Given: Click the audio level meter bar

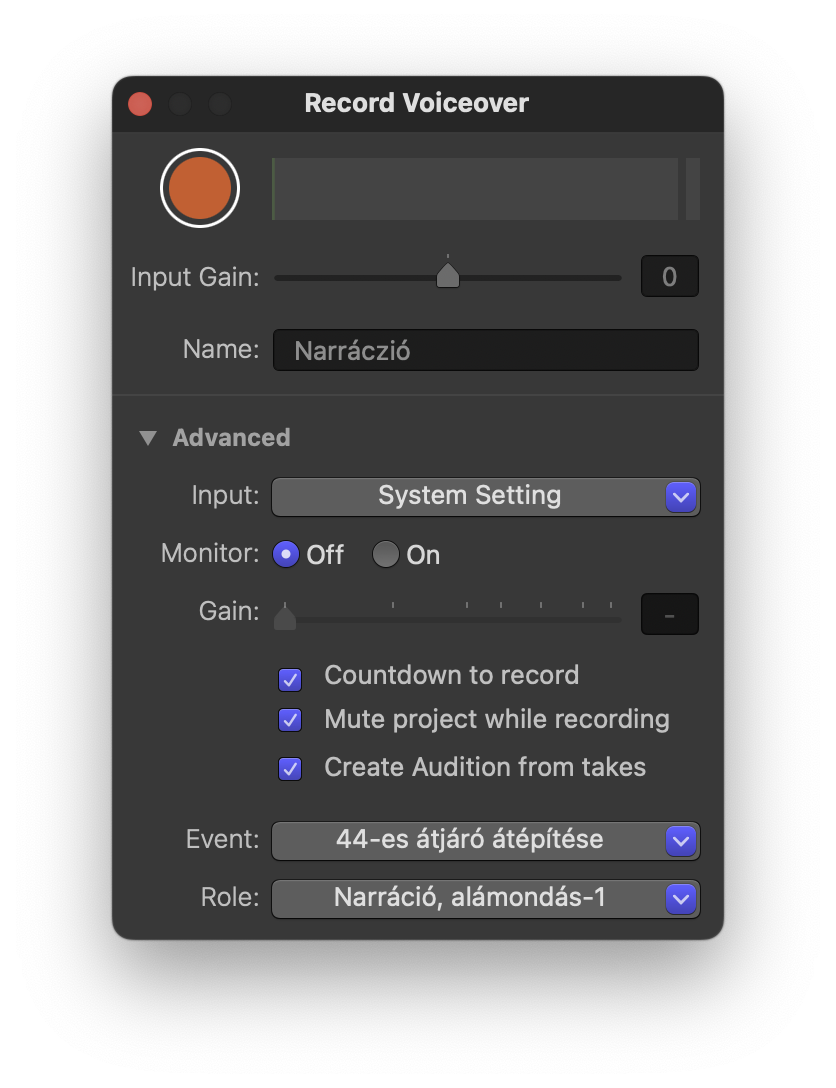Looking at the screenshot, I should click(475, 189).
